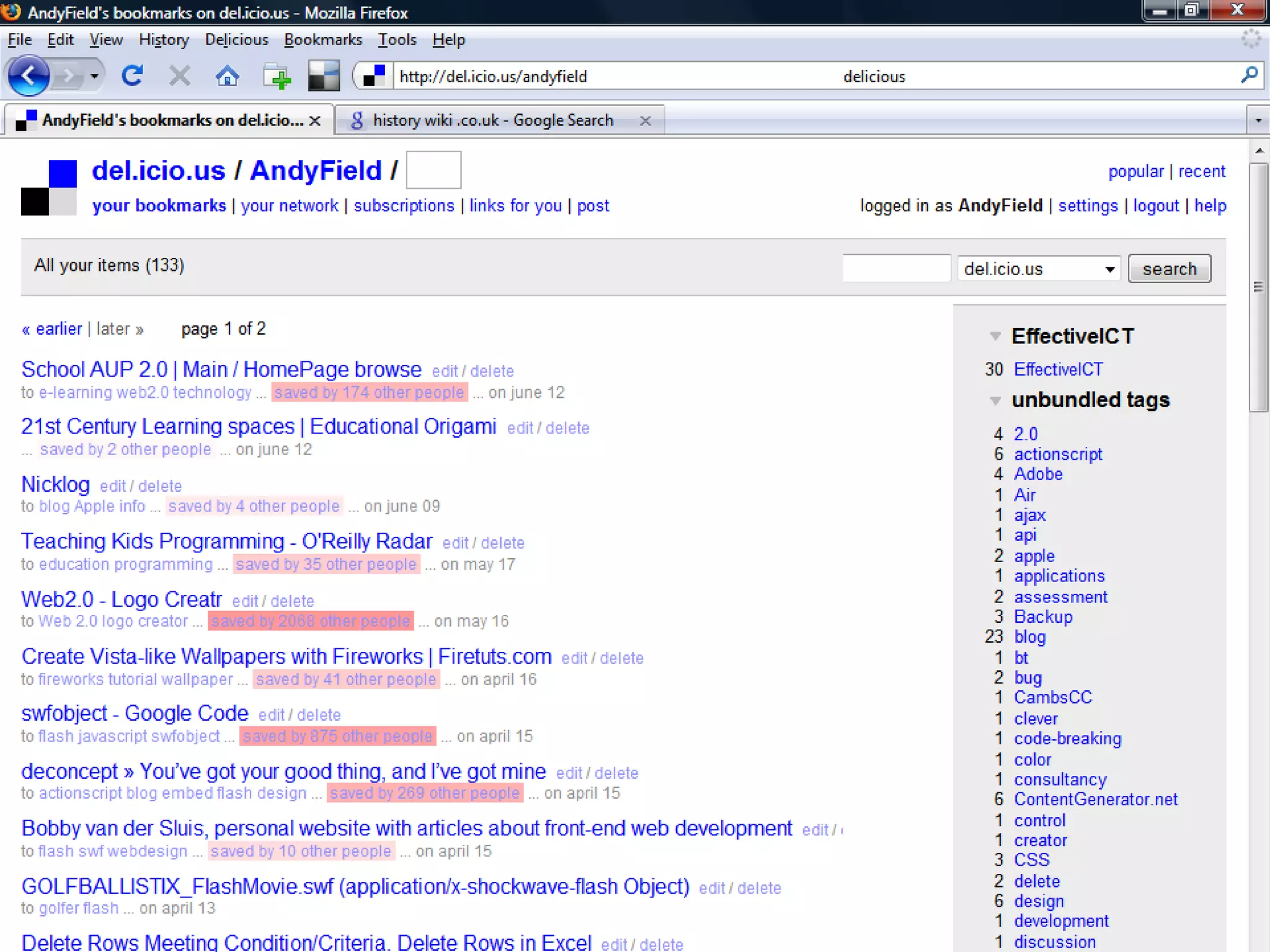Click the search button
Image resolution: width=1270 pixels, height=952 pixels.
coord(1169,269)
